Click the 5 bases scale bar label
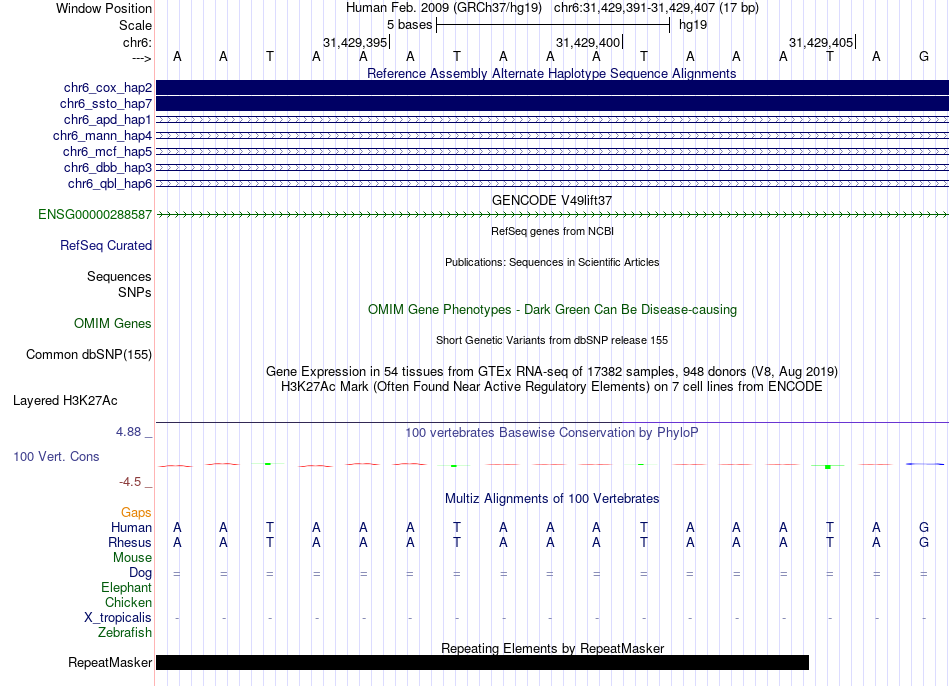 point(410,25)
